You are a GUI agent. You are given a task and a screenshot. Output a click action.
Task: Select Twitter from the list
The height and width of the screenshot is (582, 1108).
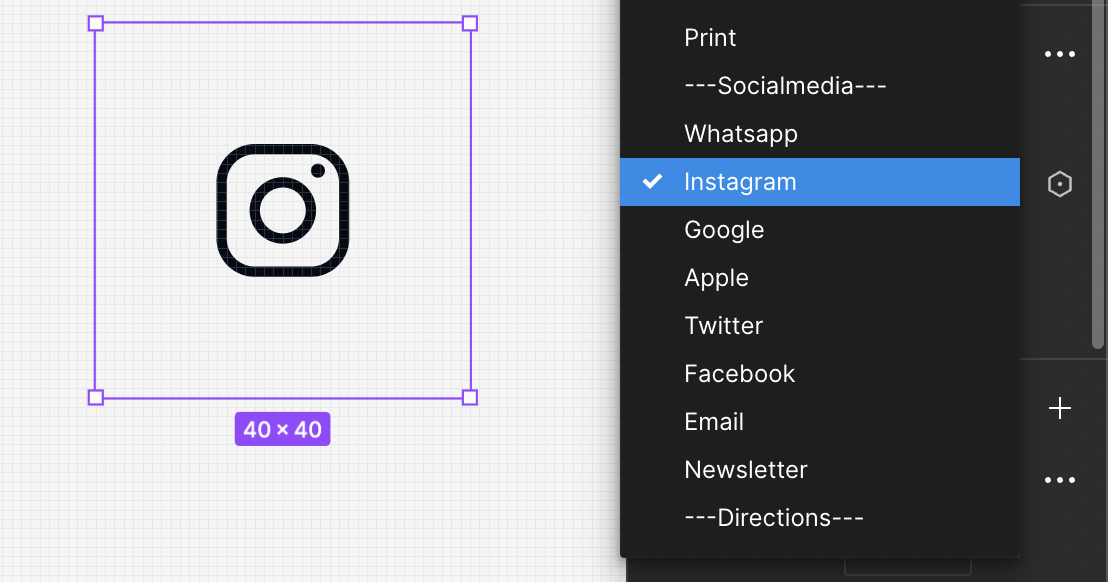(820, 326)
